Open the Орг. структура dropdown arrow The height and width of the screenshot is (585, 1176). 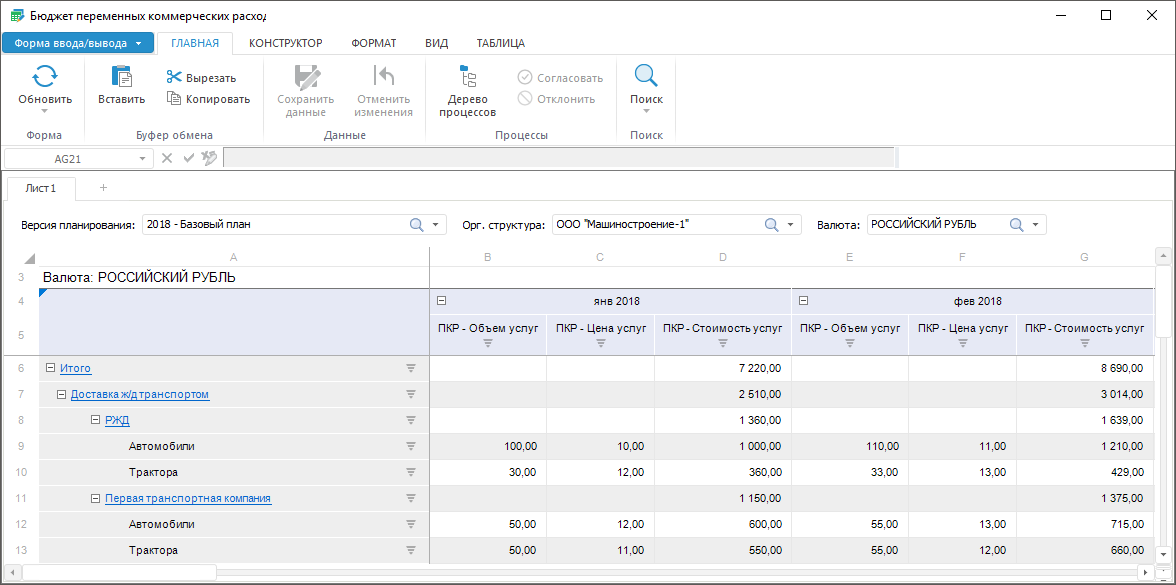(x=790, y=225)
